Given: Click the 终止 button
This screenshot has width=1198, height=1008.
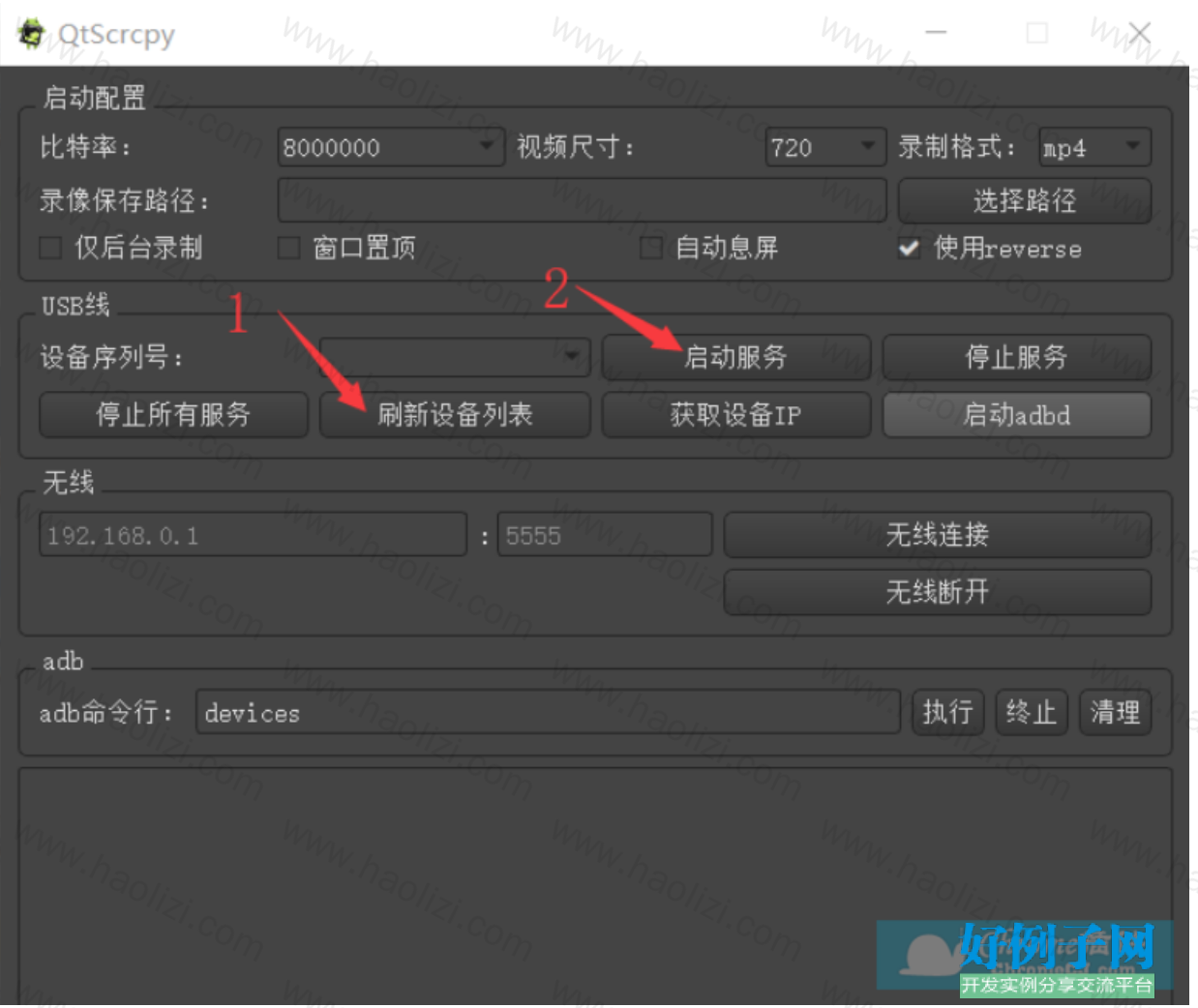Looking at the screenshot, I should tap(1031, 713).
